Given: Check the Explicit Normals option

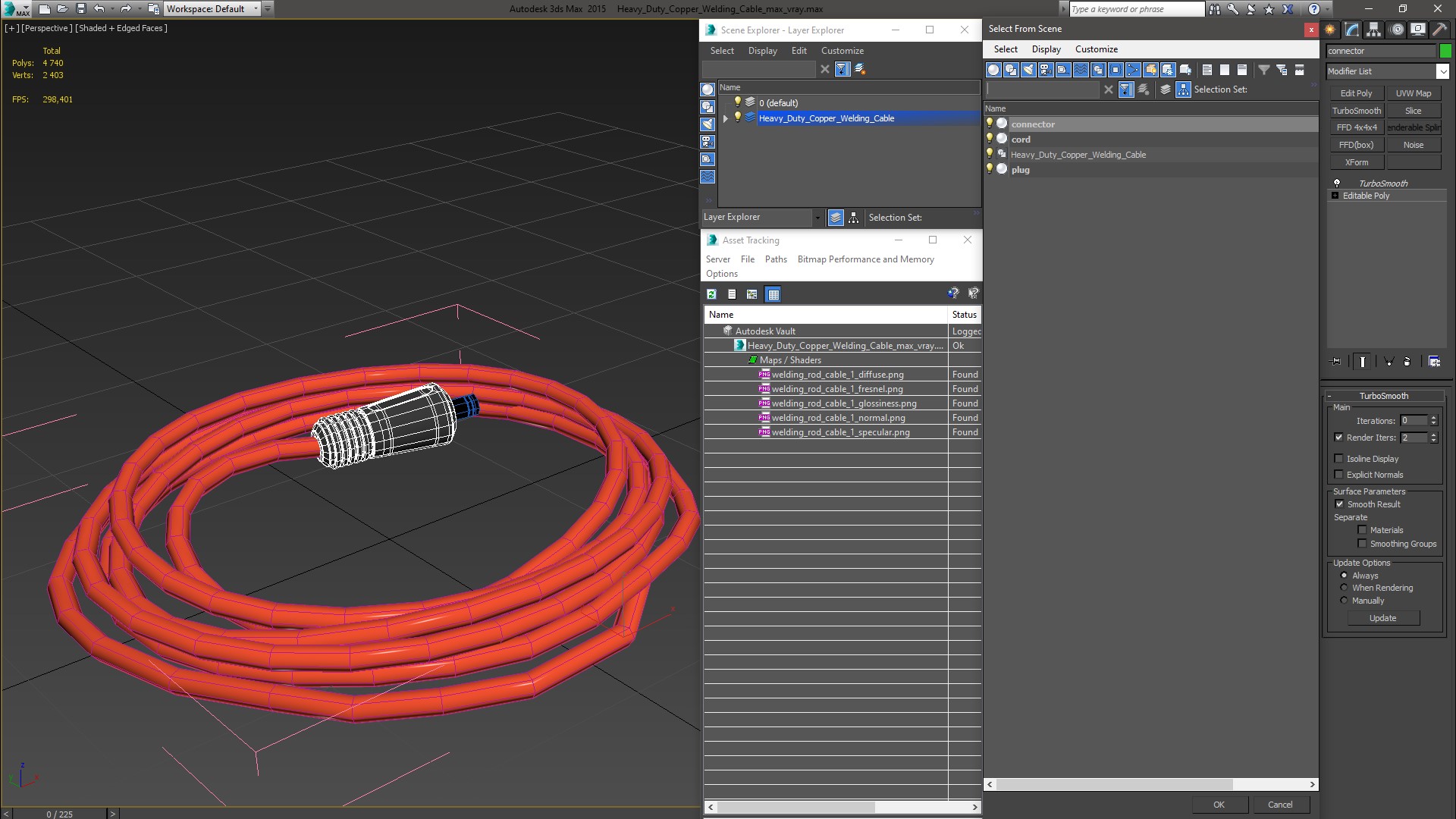Looking at the screenshot, I should click(x=1338, y=475).
